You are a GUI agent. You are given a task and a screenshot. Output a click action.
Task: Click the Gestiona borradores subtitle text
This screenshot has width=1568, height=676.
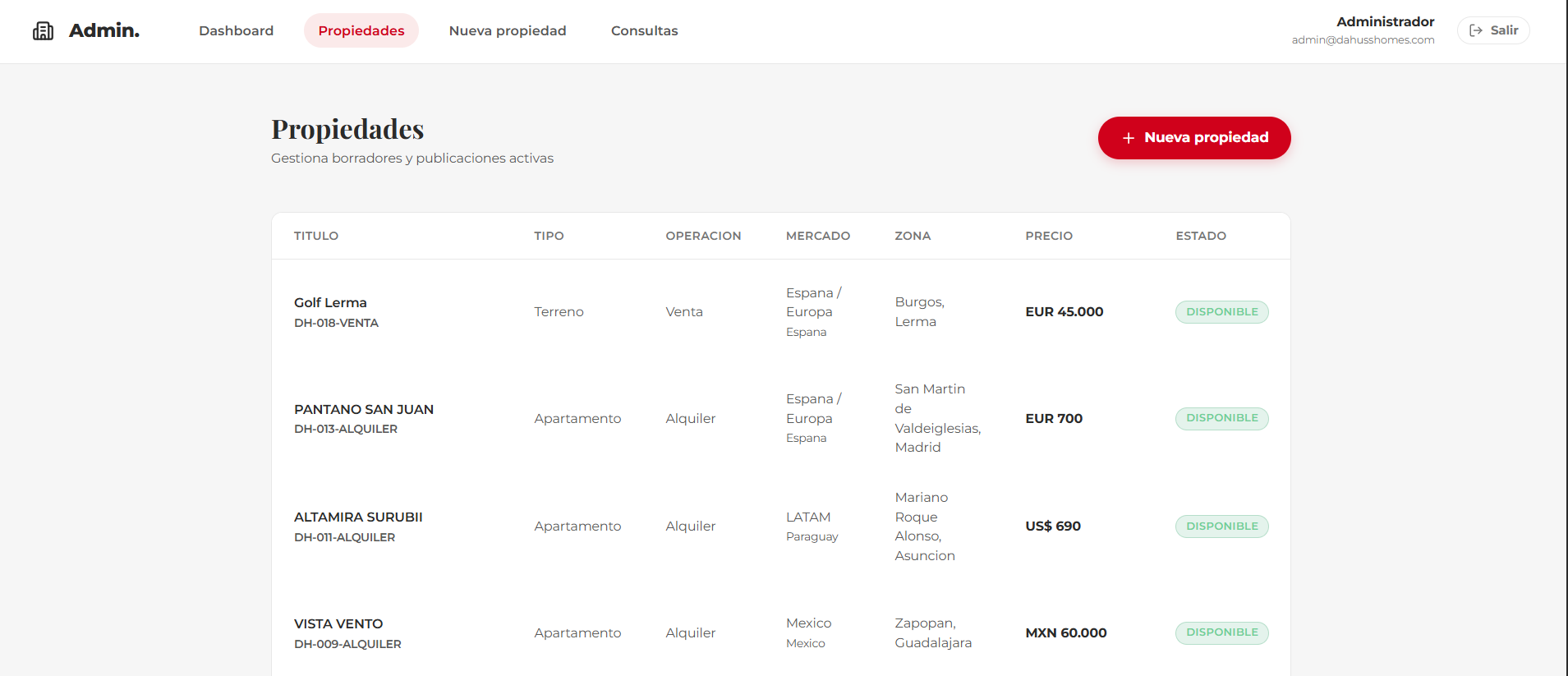coord(412,158)
